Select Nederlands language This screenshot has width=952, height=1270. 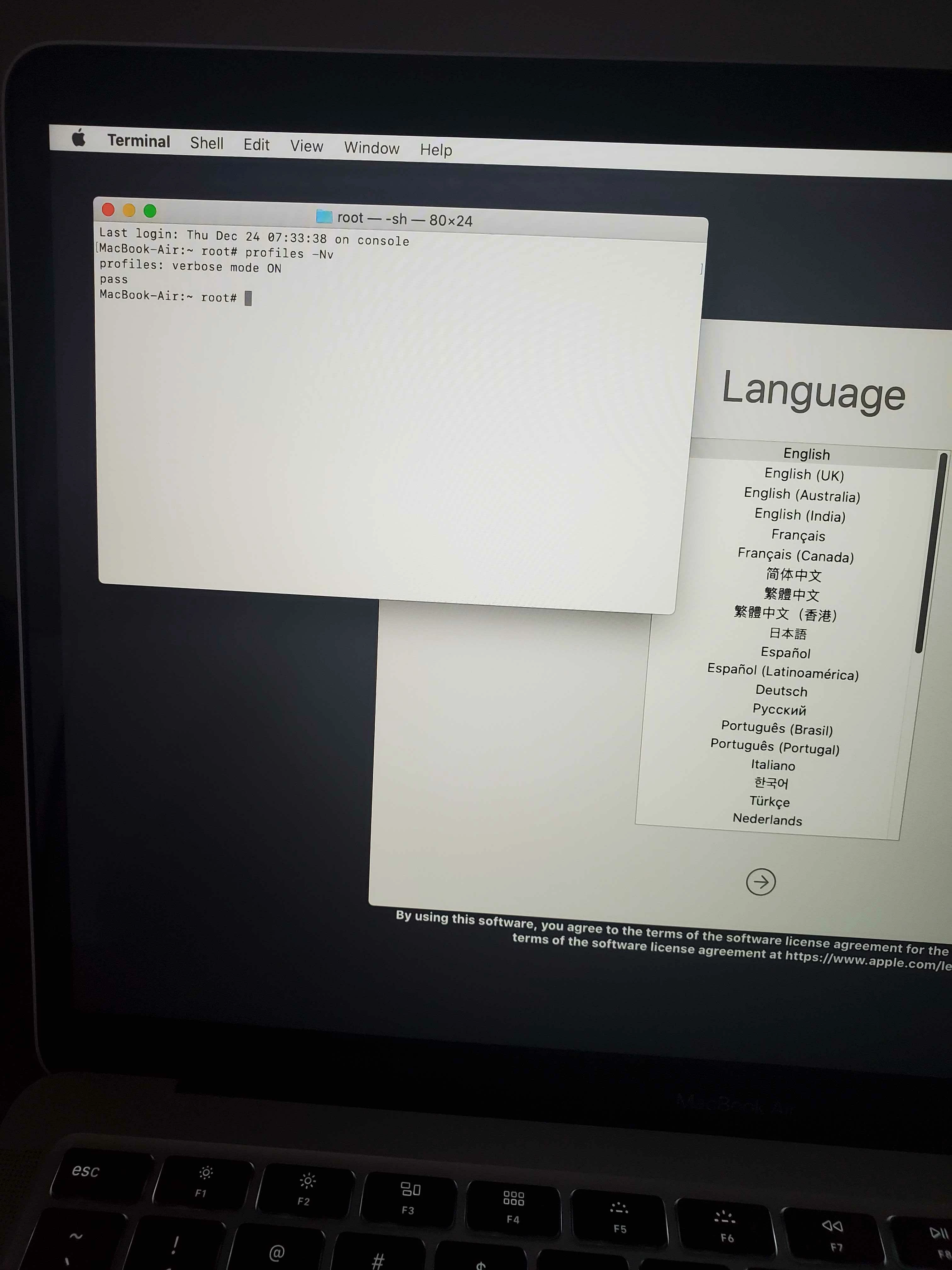tap(767, 820)
